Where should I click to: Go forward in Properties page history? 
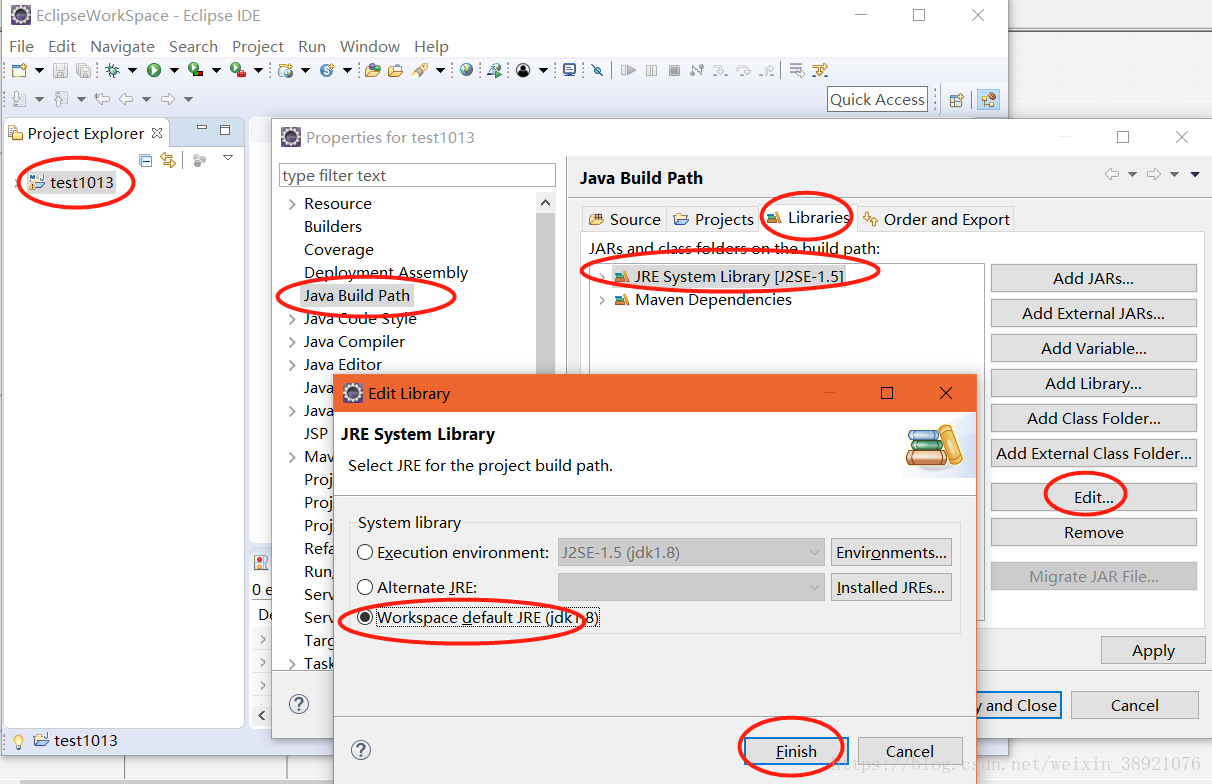click(x=1154, y=175)
